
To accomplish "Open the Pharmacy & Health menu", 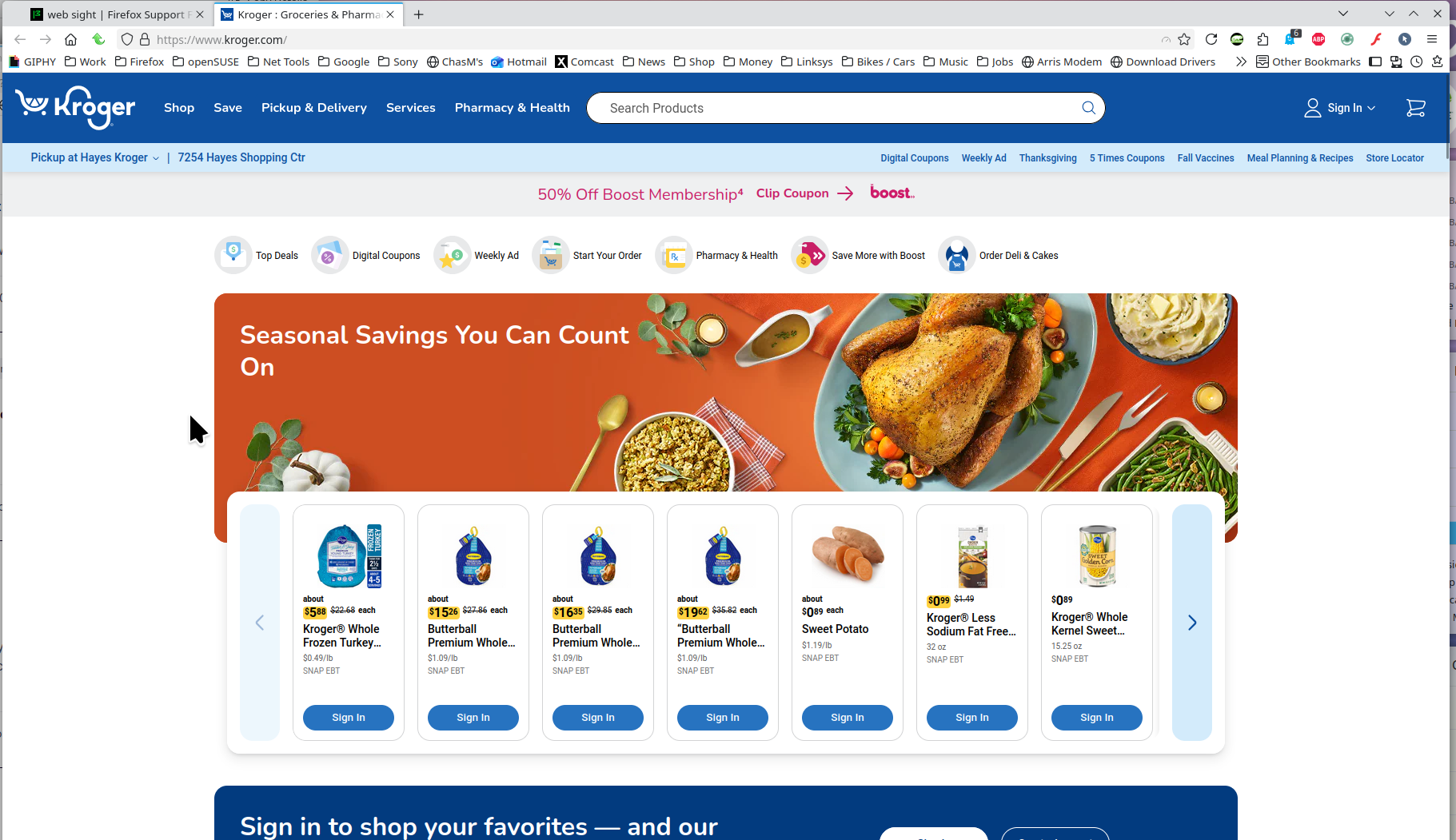I will pos(513,108).
